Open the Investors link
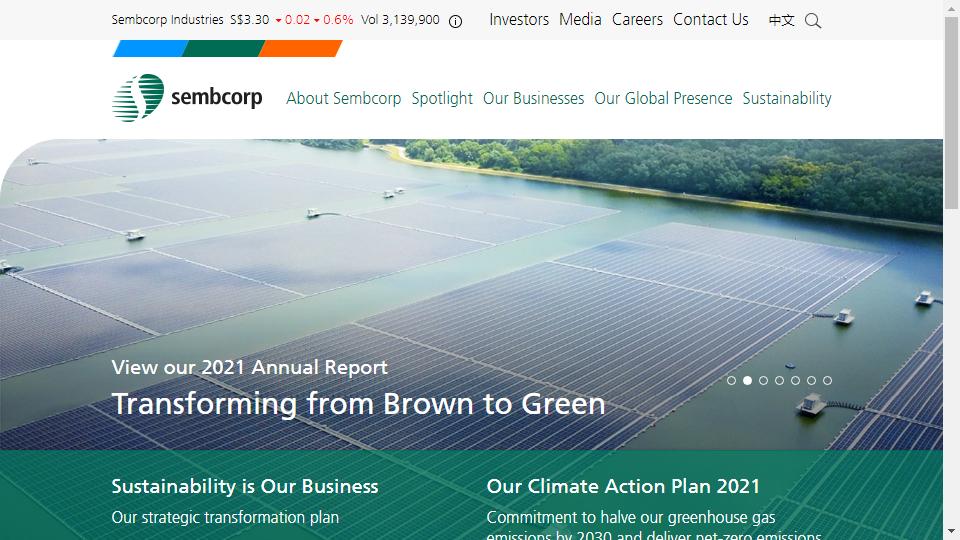The width and height of the screenshot is (960, 540). click(519, 20)
